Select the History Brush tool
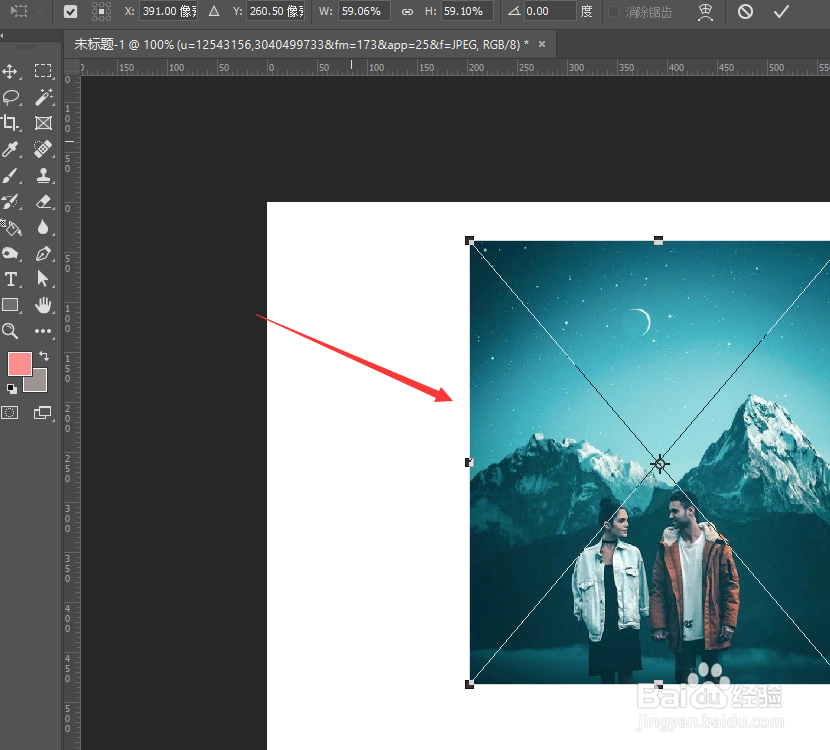The height and width of the screenshot is (750, 830). coord(10,201)
